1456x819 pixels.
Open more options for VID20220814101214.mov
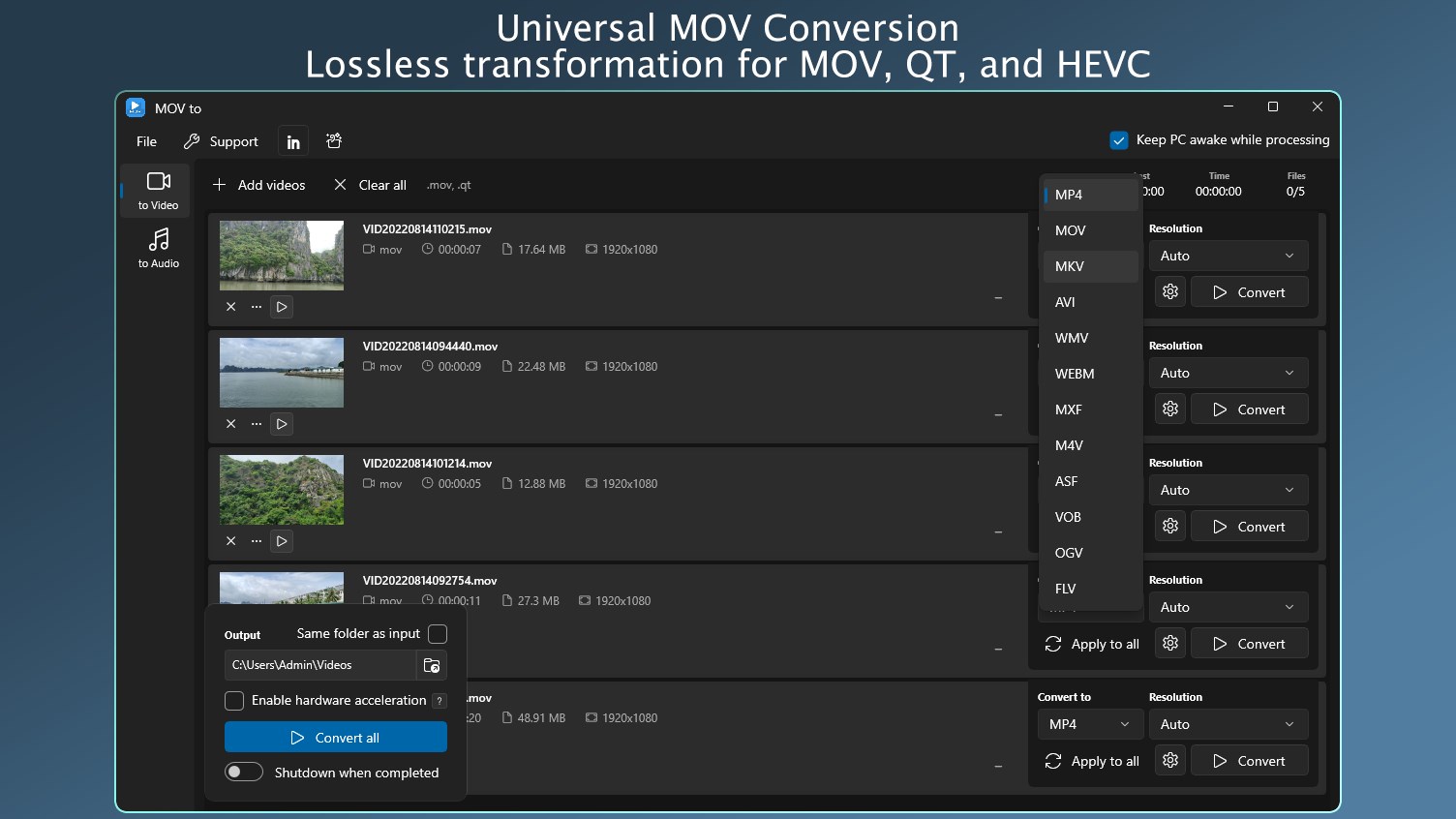pos(257,541)
